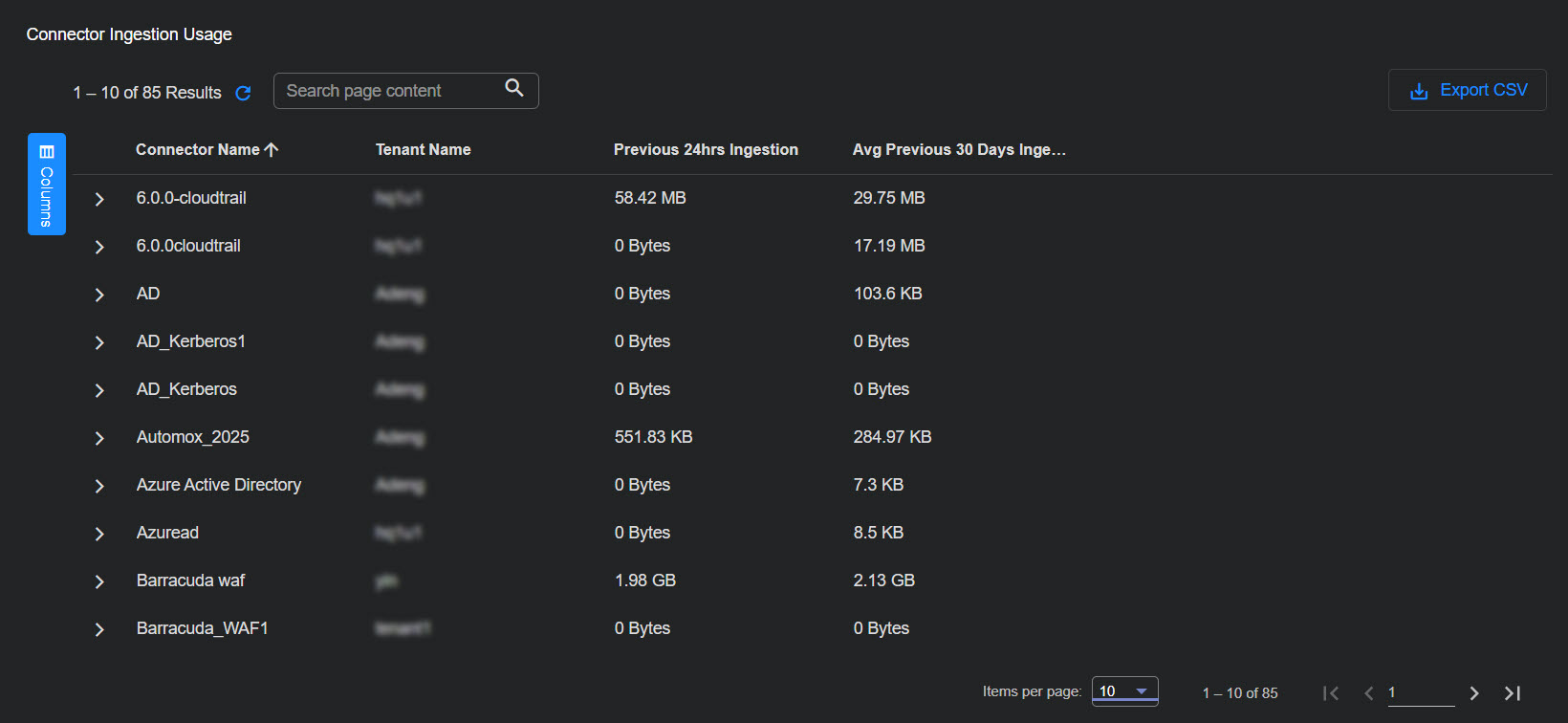Jump to the last page
The image size is (1568, 723).
click(x=1513, y=693)
